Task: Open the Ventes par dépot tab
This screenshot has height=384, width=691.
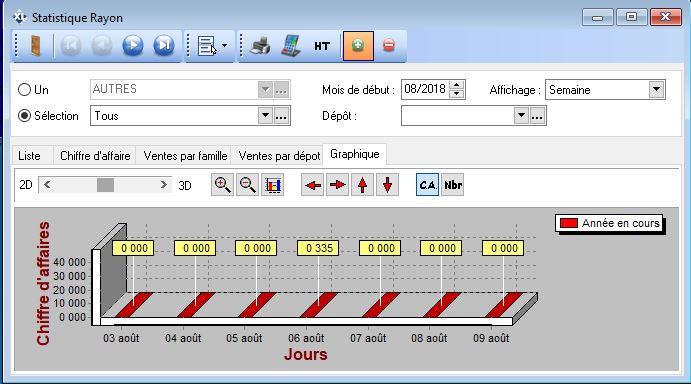Action: pos(279,156)
